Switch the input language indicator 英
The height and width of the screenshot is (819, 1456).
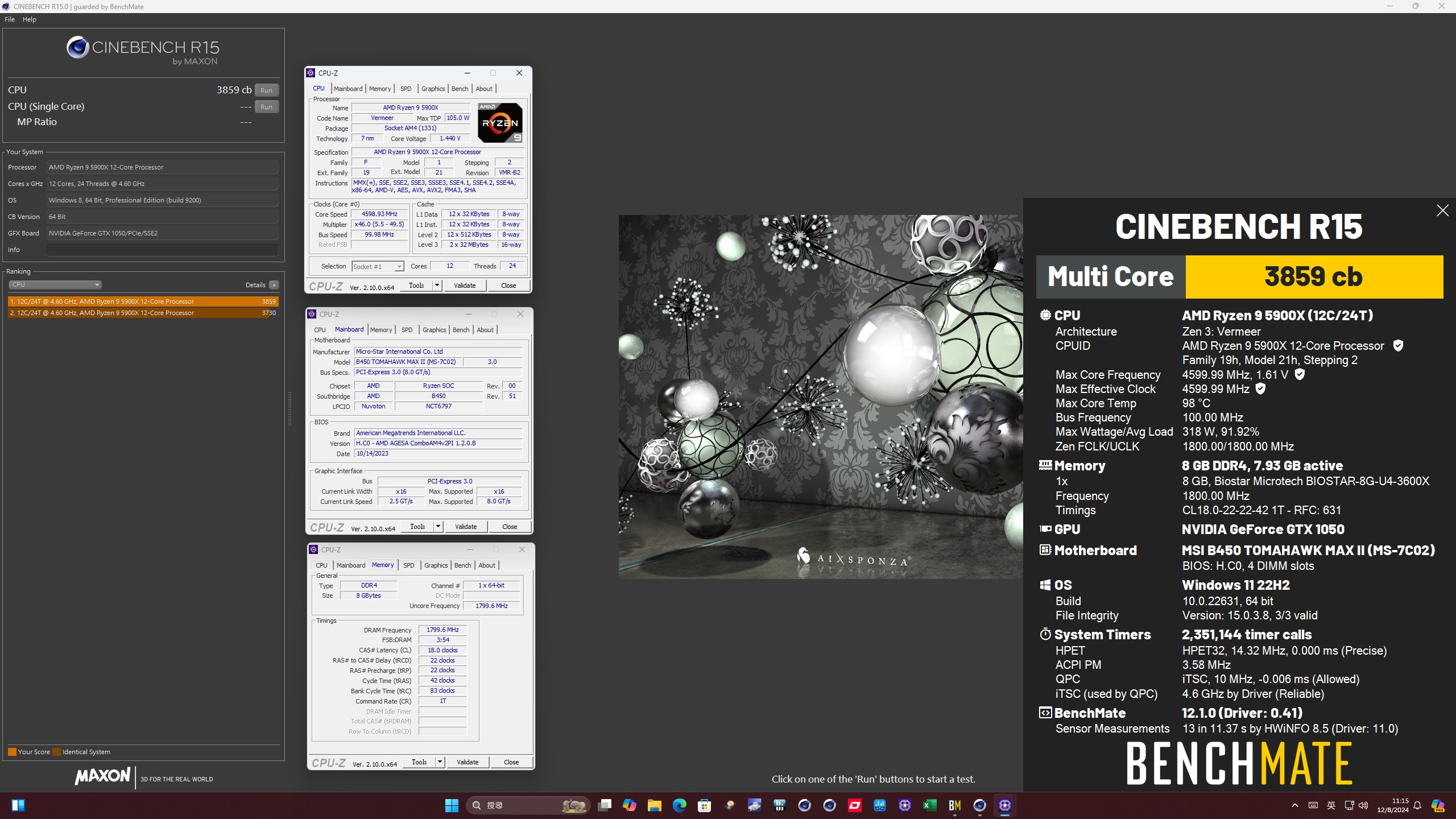pyautogui.click(x=1331, y=805)
